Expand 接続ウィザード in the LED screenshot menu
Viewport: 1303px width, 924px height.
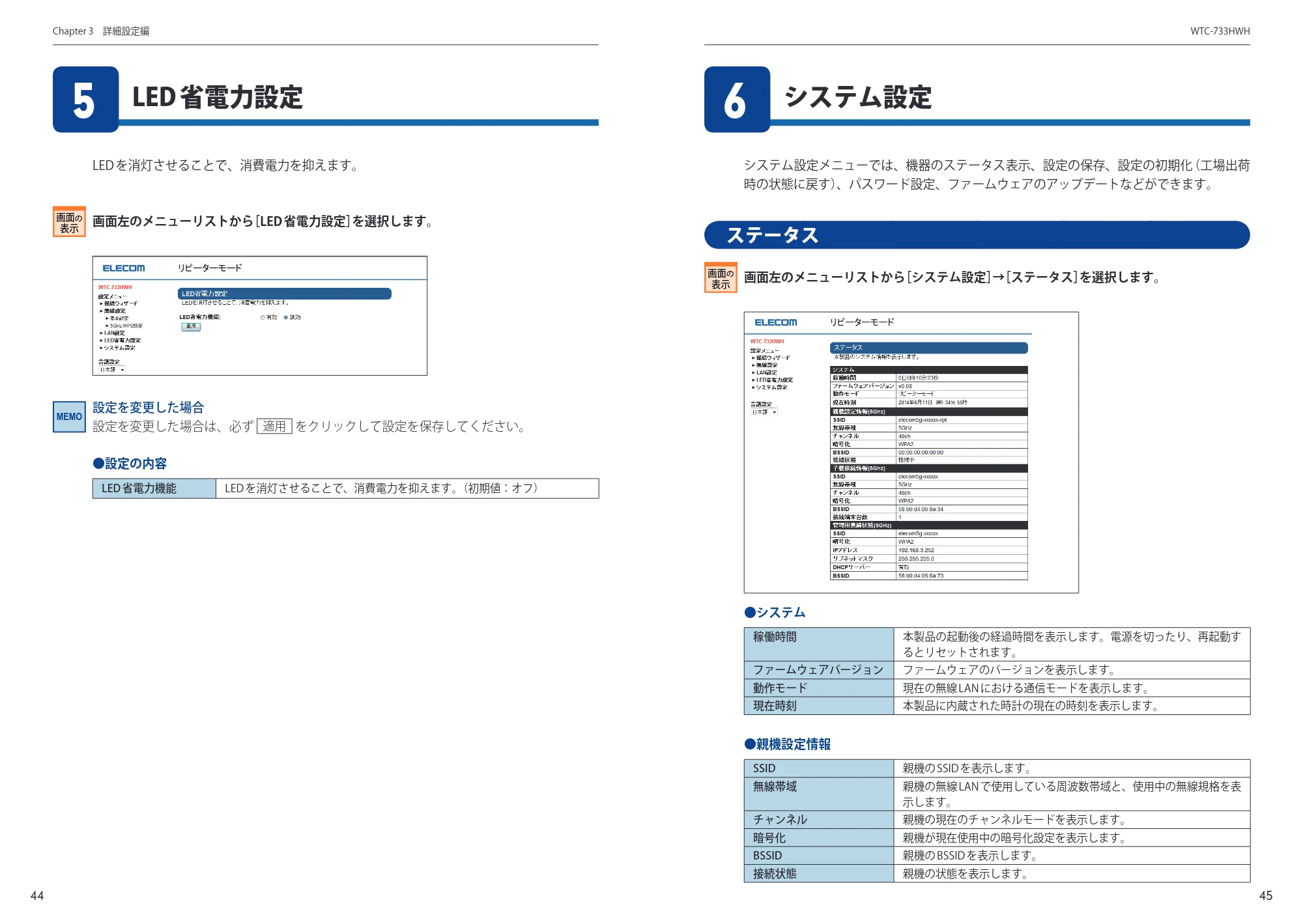(119, 303)
